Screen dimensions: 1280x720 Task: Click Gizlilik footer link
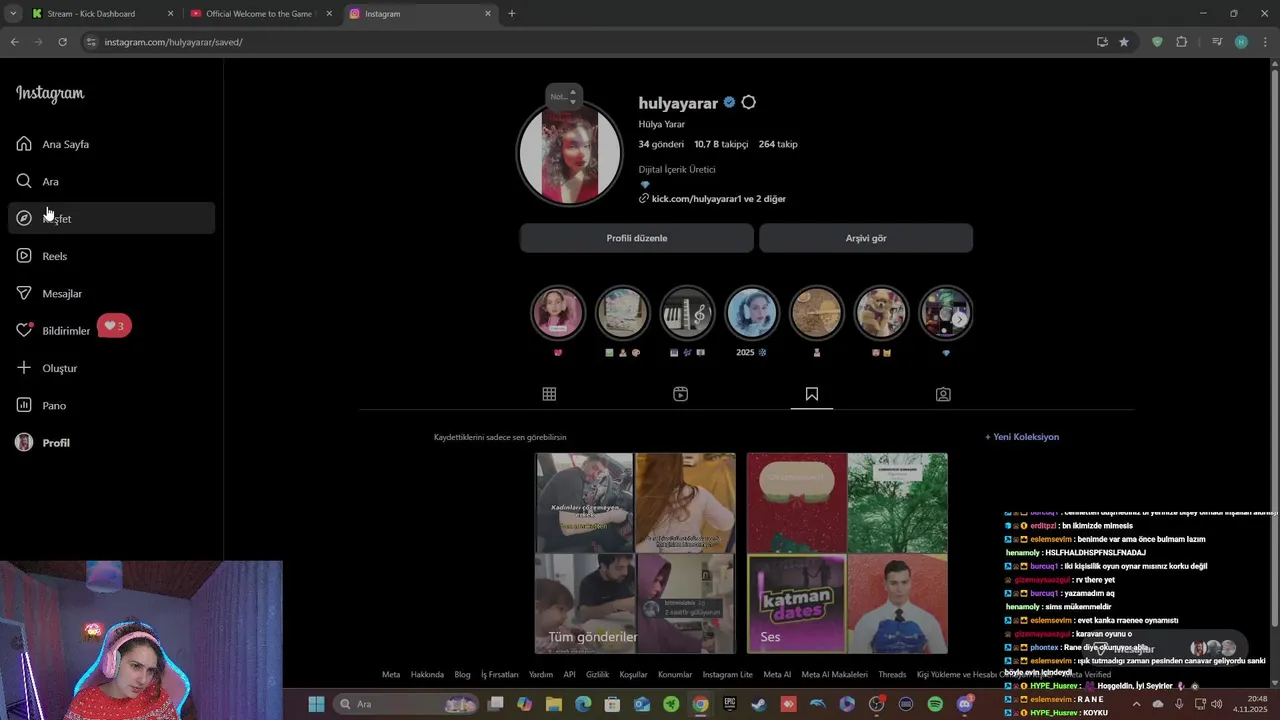pyautogui.click(x=597, y=675)
